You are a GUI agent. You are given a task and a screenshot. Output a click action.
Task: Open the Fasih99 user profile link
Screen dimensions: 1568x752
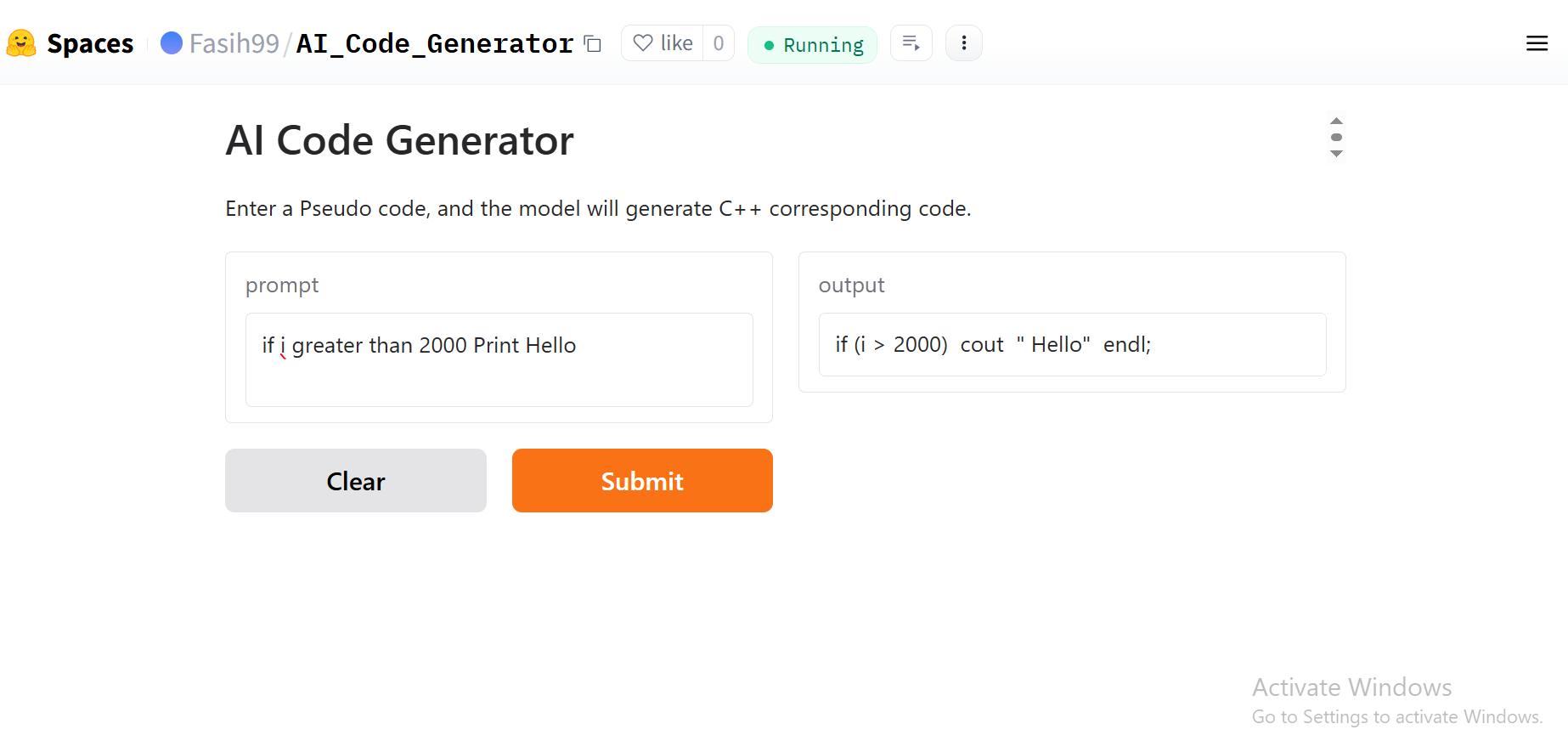[x=234, y=43]
